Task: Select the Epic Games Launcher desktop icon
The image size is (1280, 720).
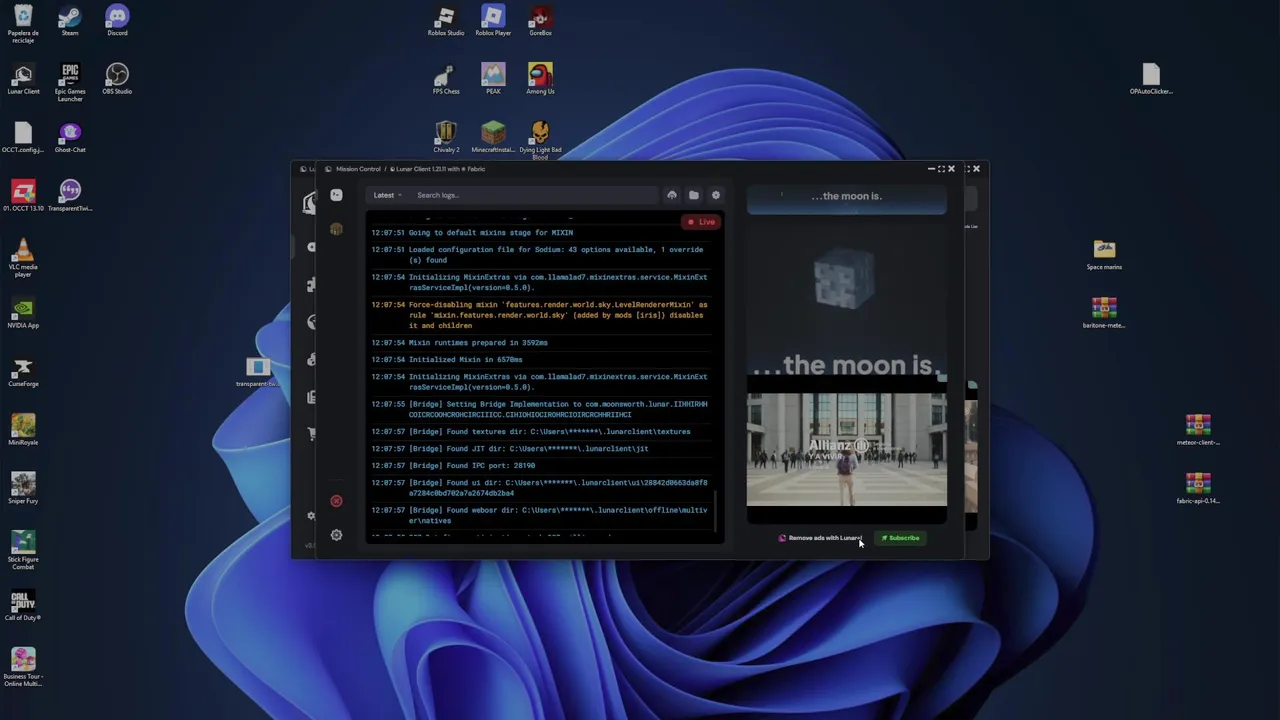Action: point(70,82)
